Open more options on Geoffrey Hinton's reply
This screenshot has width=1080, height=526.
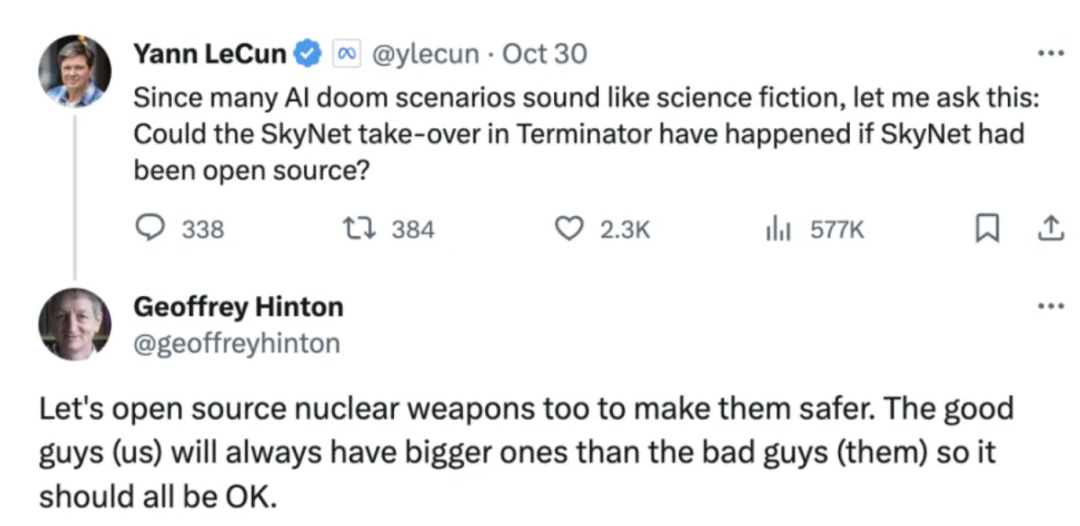pyautogui.click(x=1052, y=306)
